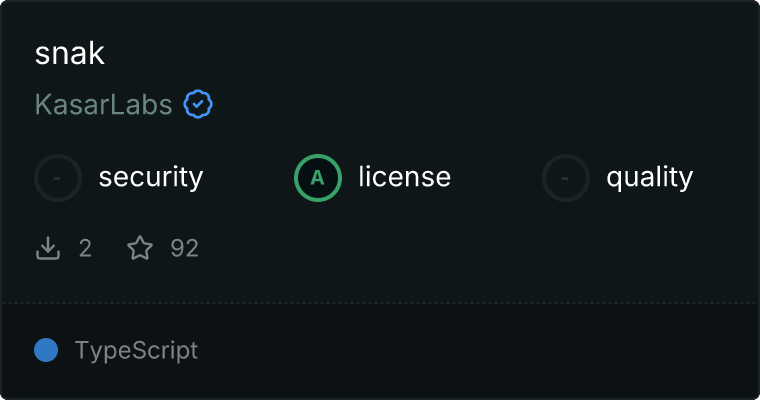Click the dashed divider above TypeScript
Screen dimensions: 760x400
(x=380, y=303)
